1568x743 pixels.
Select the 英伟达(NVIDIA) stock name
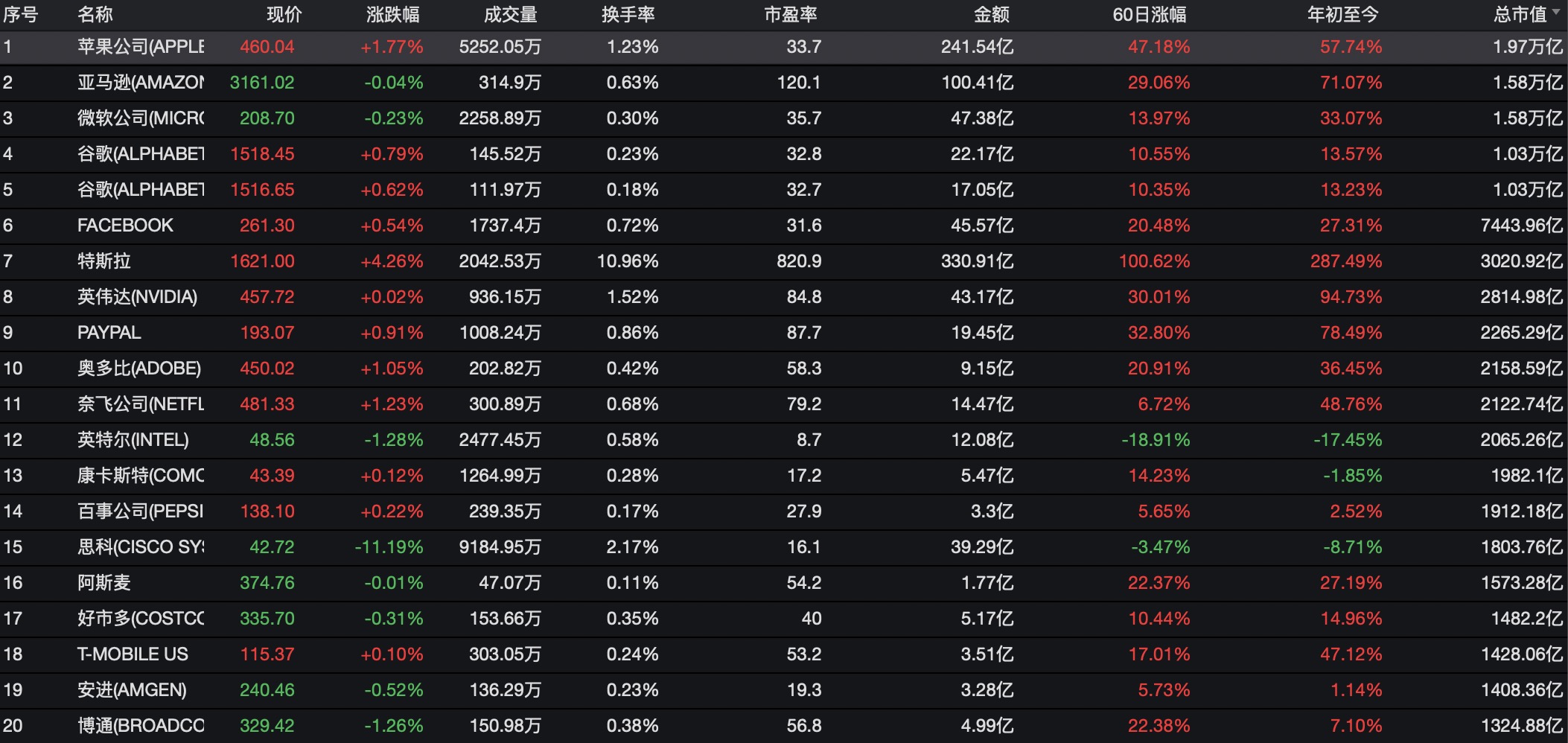[138, 297]
